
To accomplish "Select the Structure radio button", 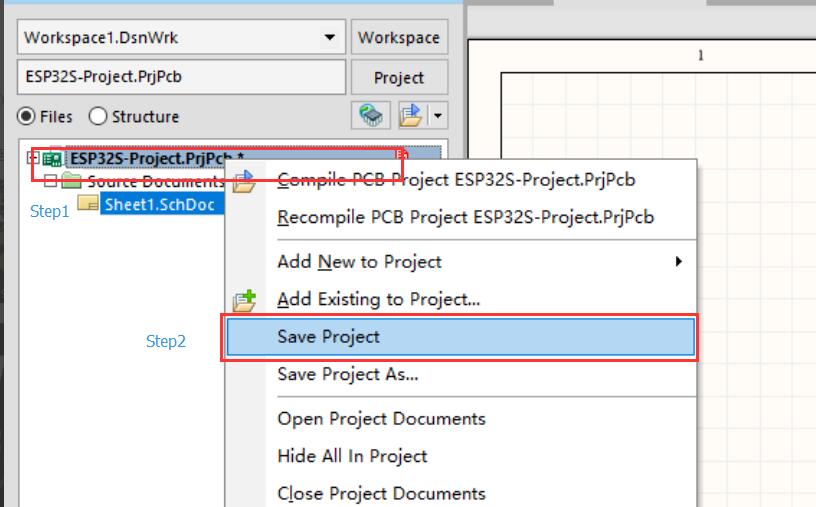I will coord(97,116).
